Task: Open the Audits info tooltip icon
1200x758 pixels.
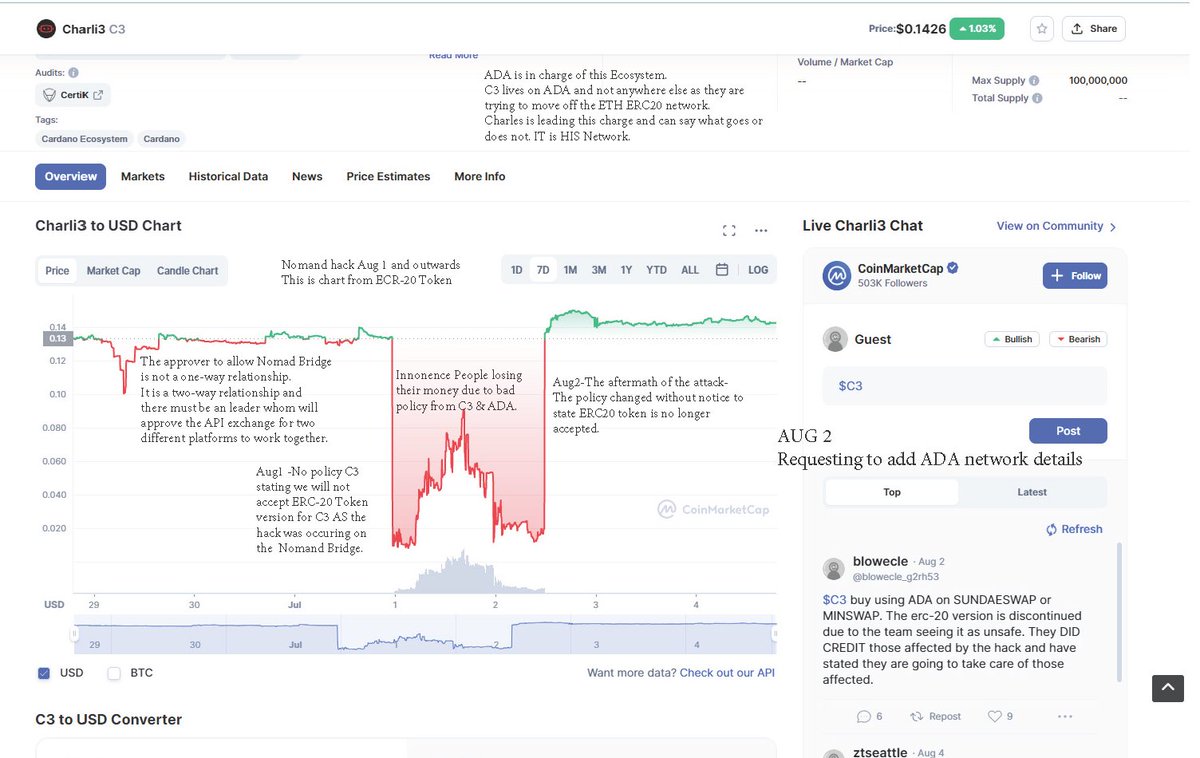Action: [74, 73]
